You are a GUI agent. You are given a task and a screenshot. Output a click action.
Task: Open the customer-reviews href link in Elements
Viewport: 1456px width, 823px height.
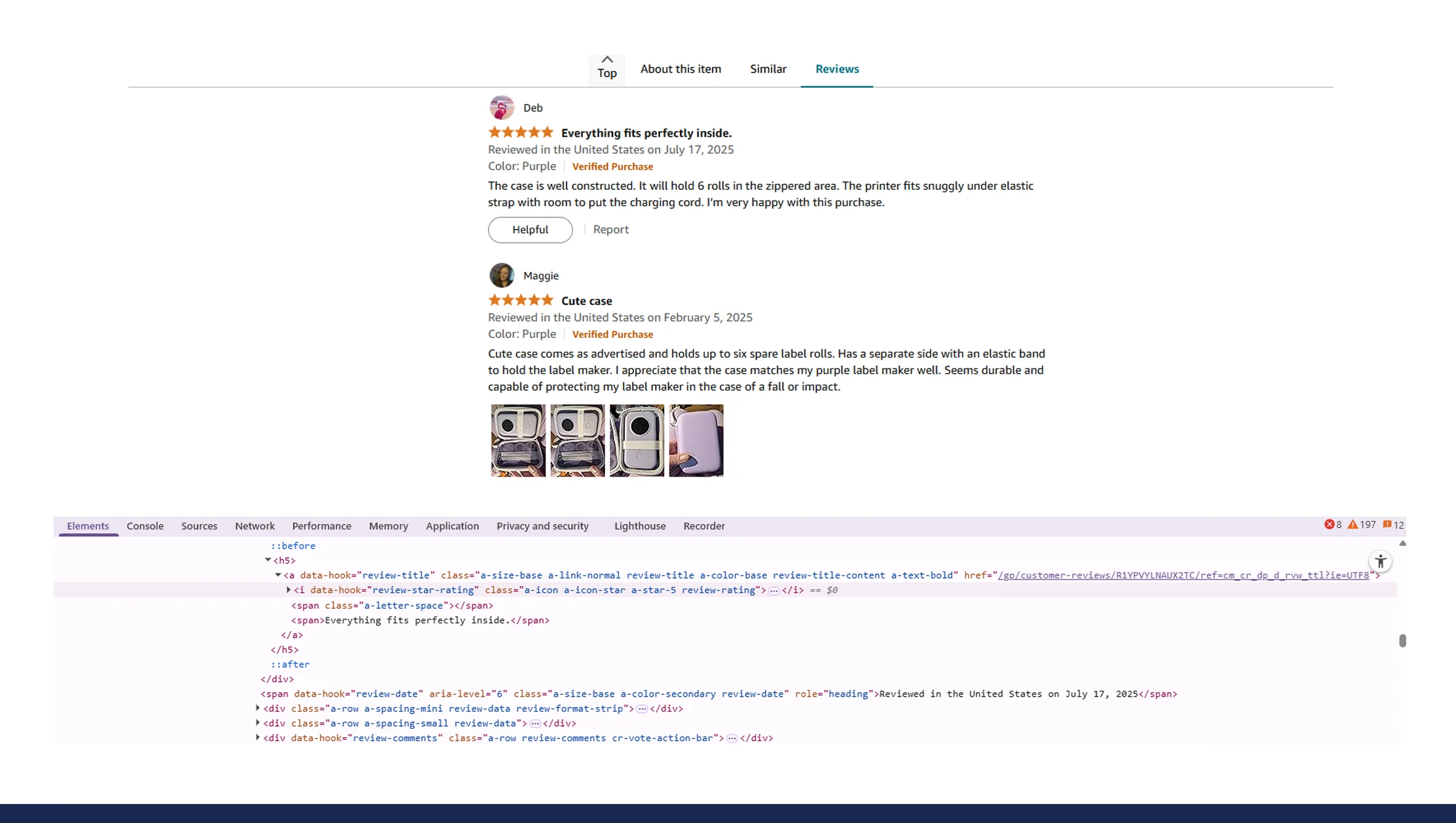[x=1183, y=575]
